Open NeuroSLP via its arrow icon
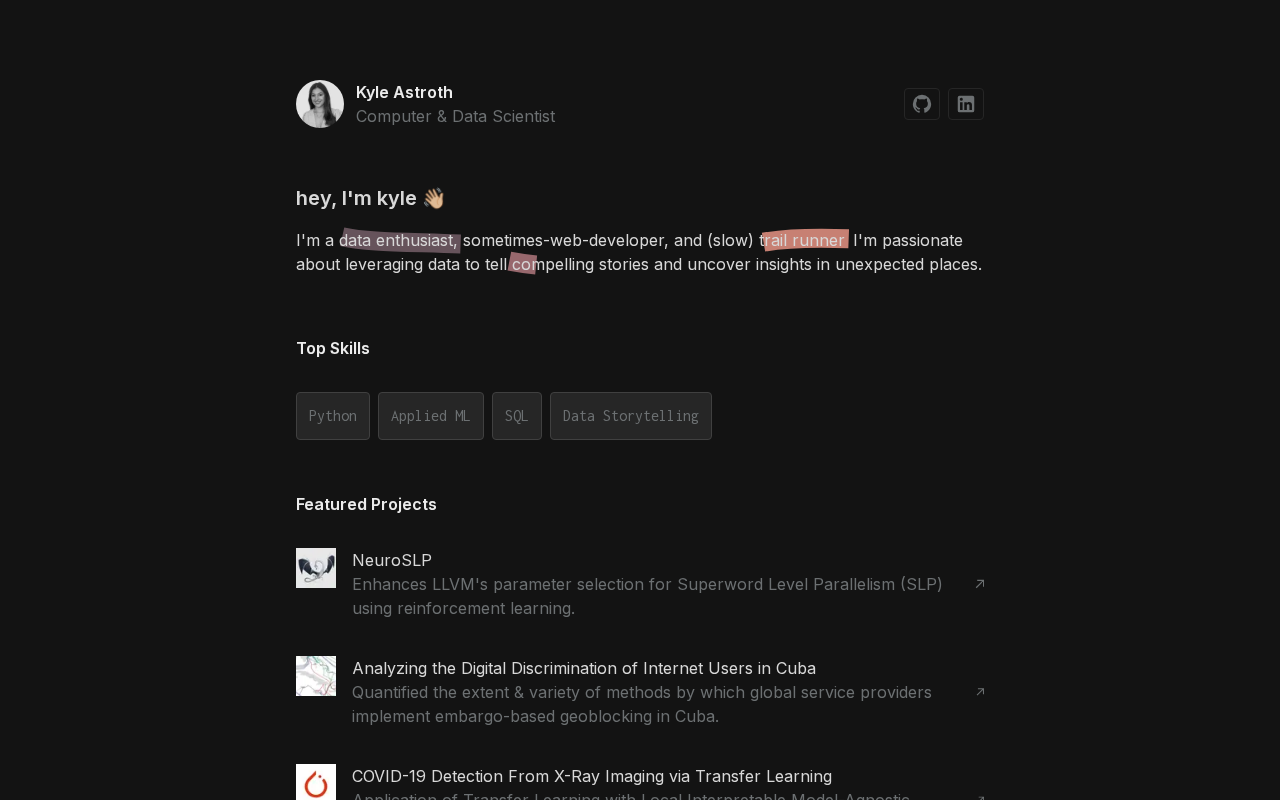Viewport: 1280px width, 800px height. [x=980, y=584]
